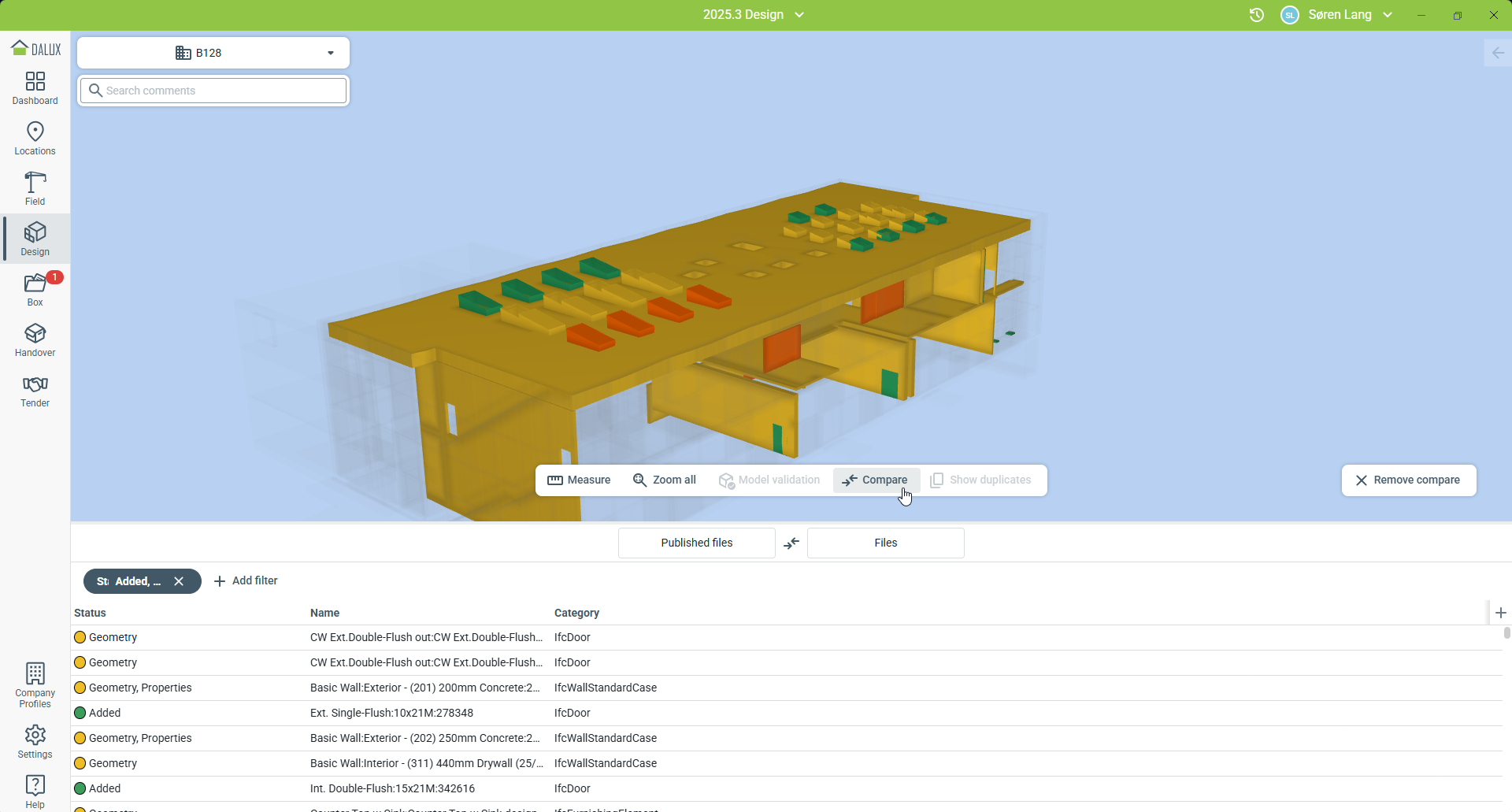Click the Remove compare button
The width and height of the screenshot is (1512, 812).
click(1408, 480)
